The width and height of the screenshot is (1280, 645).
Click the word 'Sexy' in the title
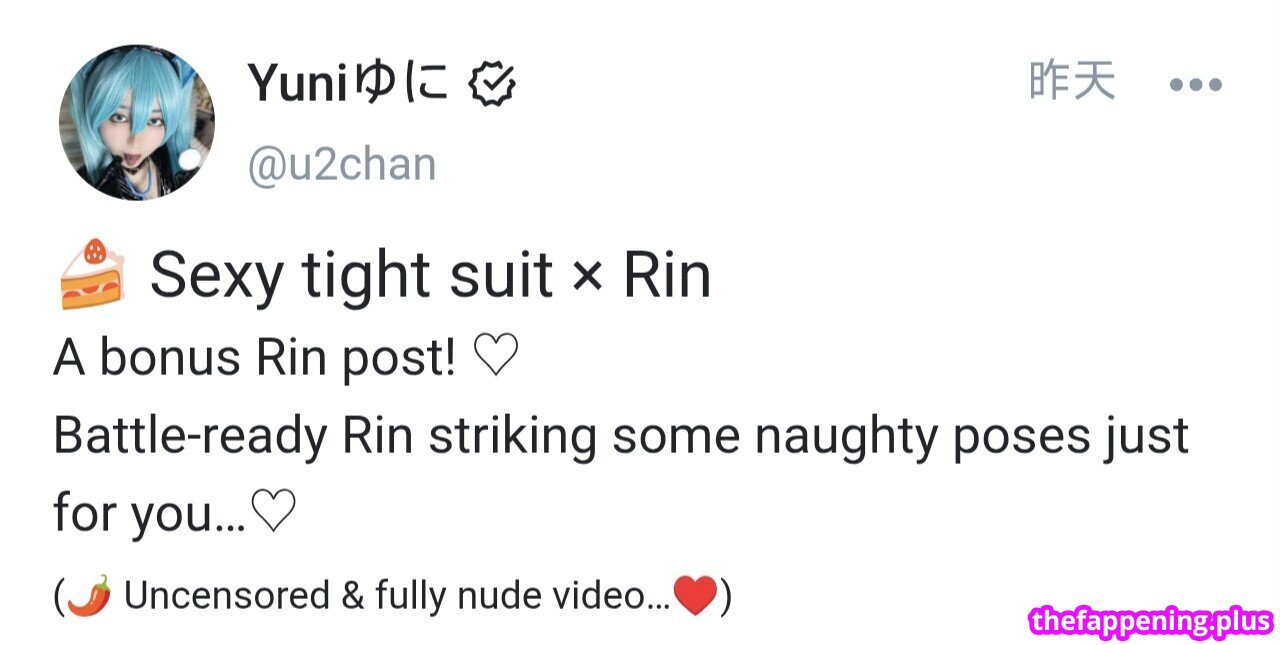(x=217, y=277)
